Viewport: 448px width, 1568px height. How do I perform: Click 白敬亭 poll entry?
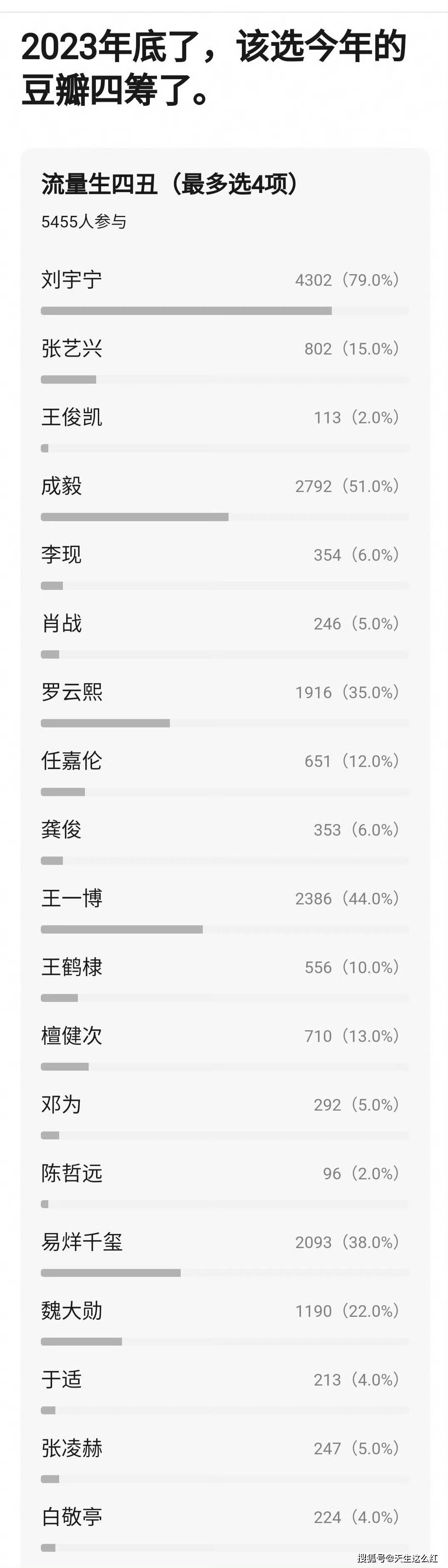pyautogui.click(x=72, y=1518)
